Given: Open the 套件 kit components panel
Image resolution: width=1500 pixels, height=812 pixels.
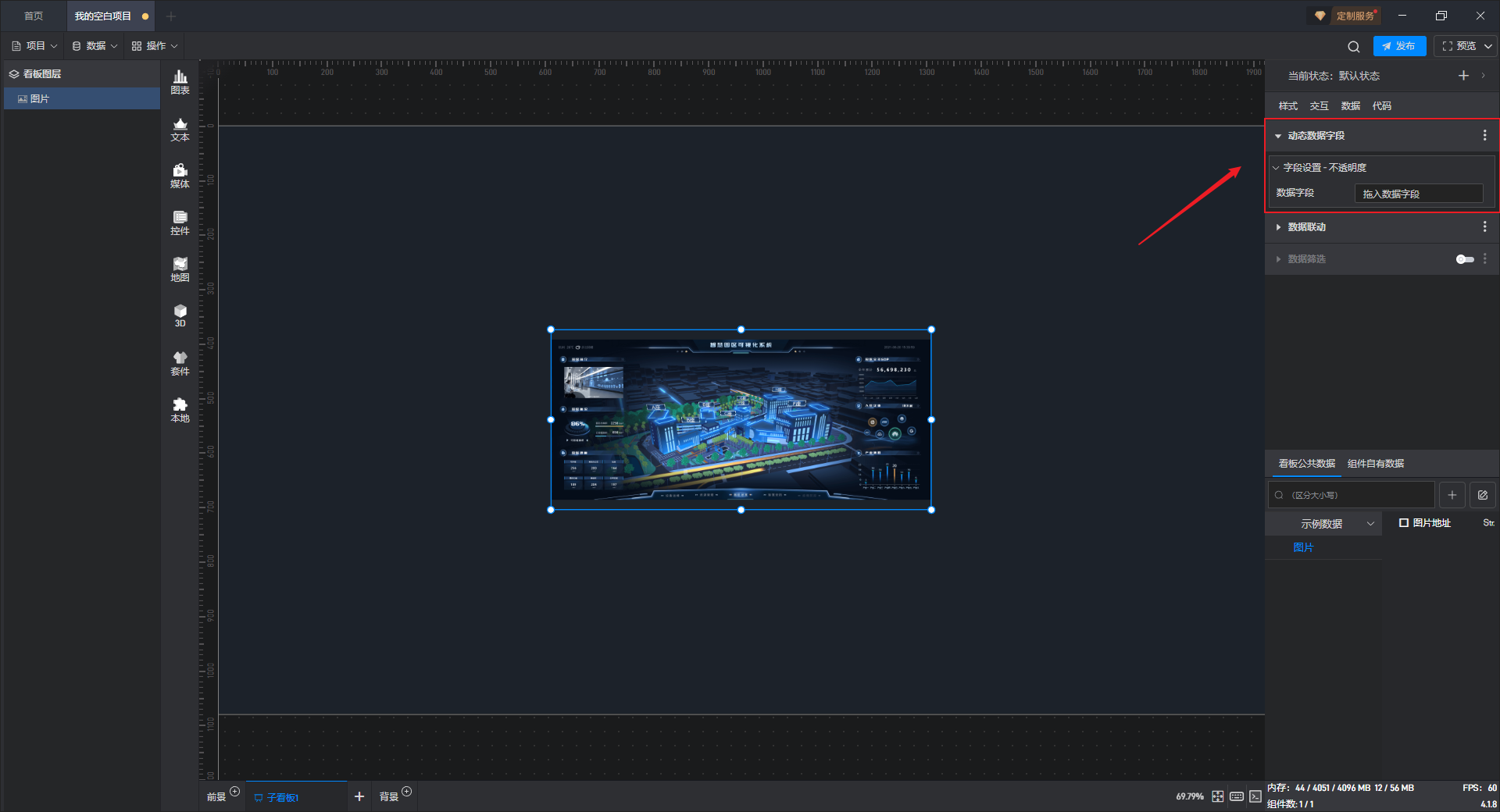Looking at the screenshot, I should tap(180, 363).
